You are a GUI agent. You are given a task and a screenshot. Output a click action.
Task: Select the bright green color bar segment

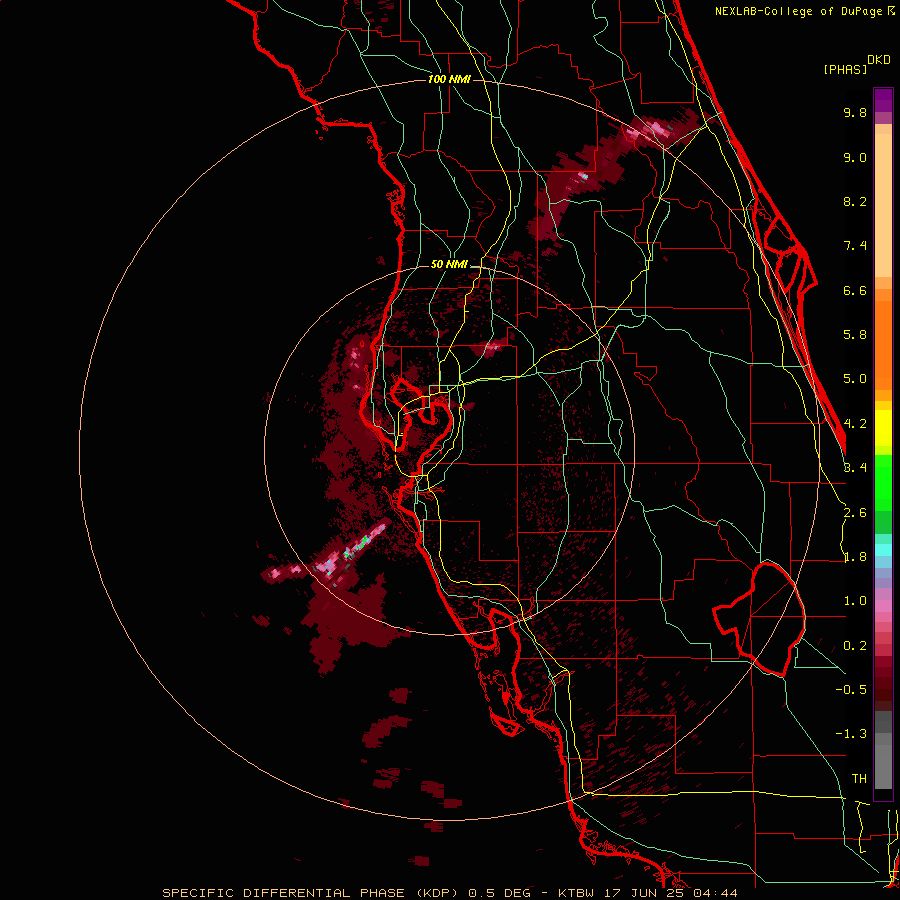pos(883,482)
